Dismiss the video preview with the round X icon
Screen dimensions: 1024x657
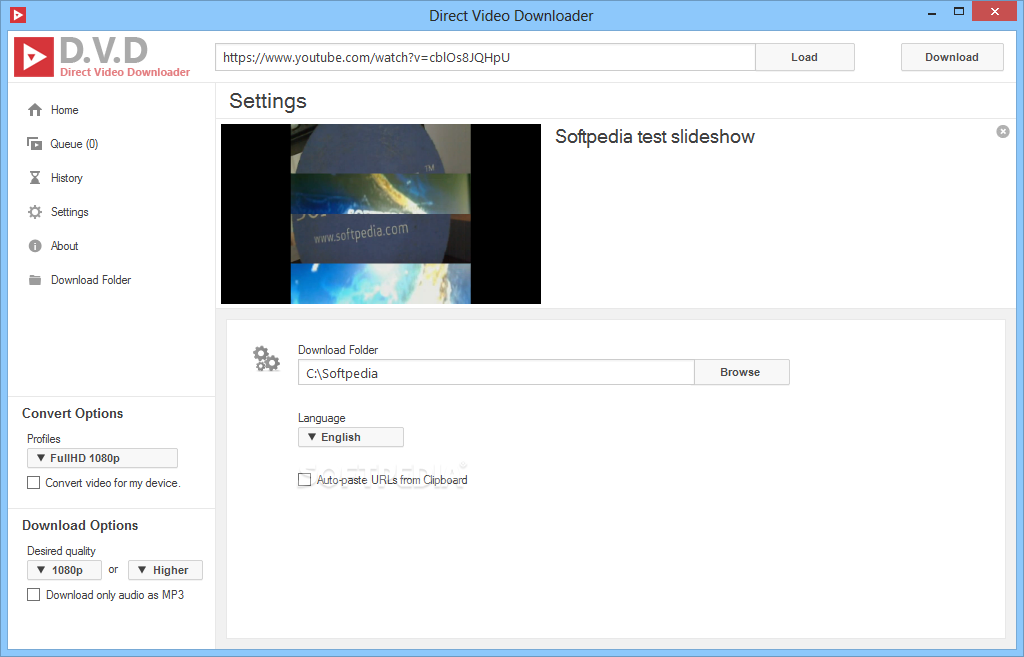(x=1002, y=131)
